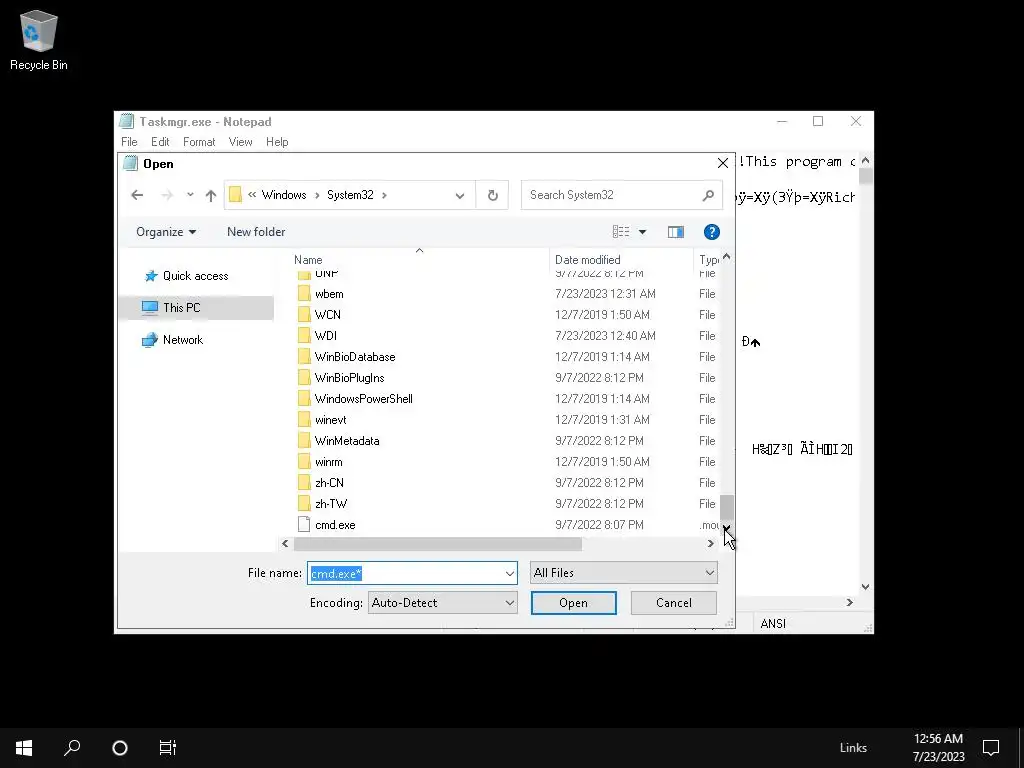The width and height of the screenshot is (1024, 768).
Task: Expand breadcrumb arrow after System32
Action: [x=384, y=195]
